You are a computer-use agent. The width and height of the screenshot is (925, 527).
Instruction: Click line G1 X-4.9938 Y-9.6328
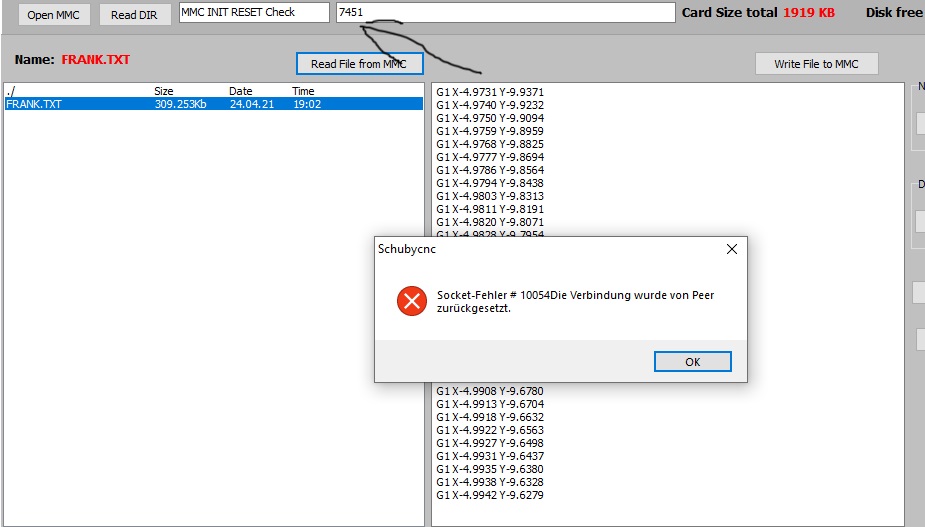coord(490,482)
